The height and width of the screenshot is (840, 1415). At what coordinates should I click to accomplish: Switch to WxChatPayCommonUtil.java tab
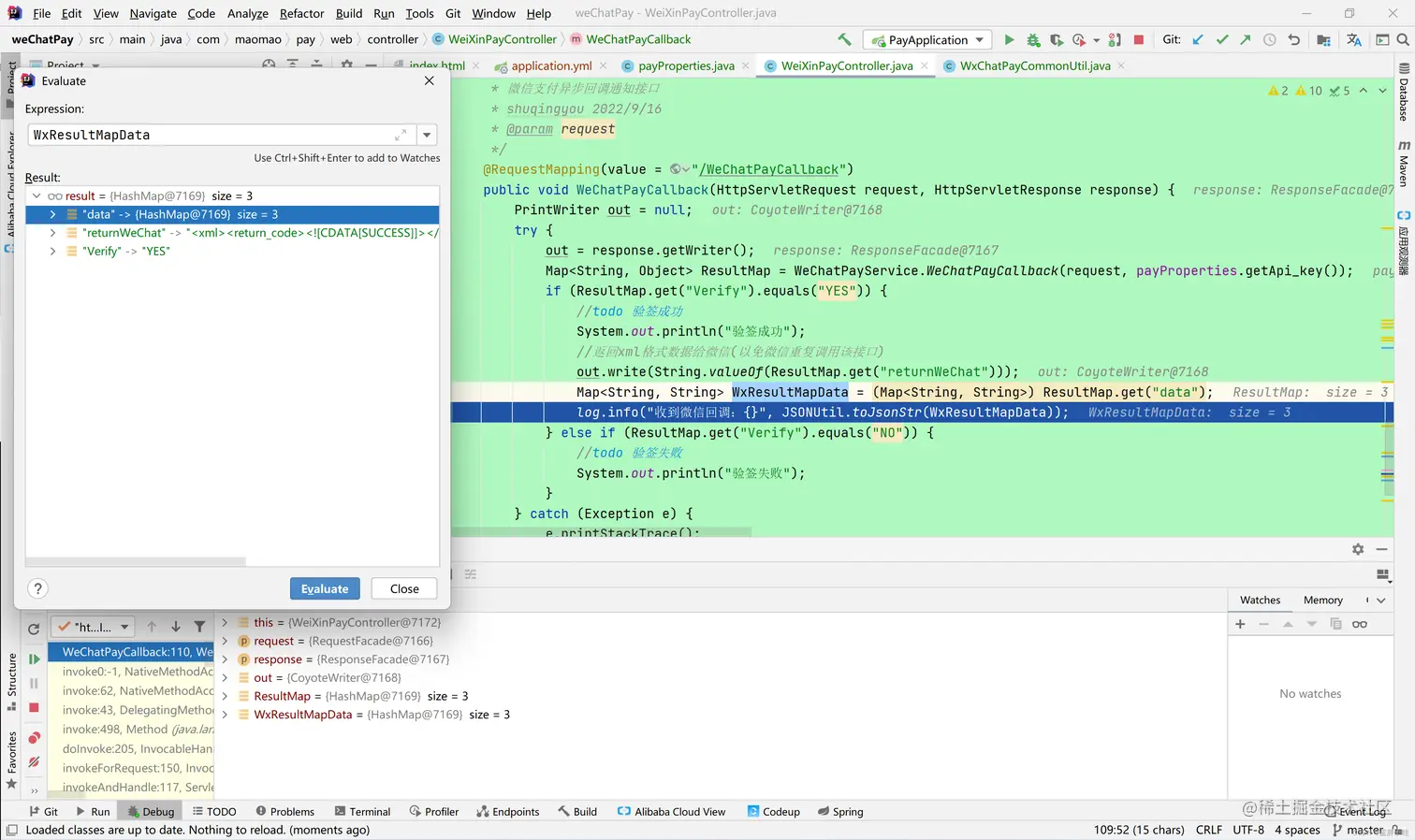point(1035,65)
